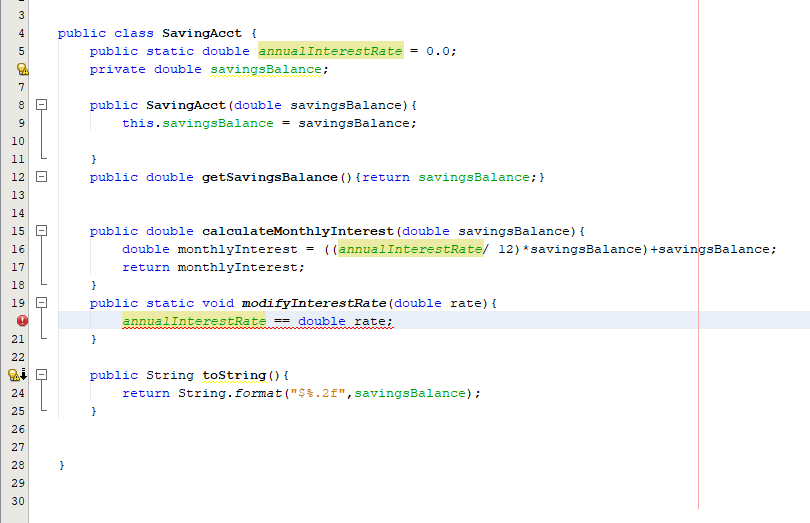Click the 'double monthlyInterest' variable declaration
This screenshot has height=523, width=810.
[x=210, y=249]
